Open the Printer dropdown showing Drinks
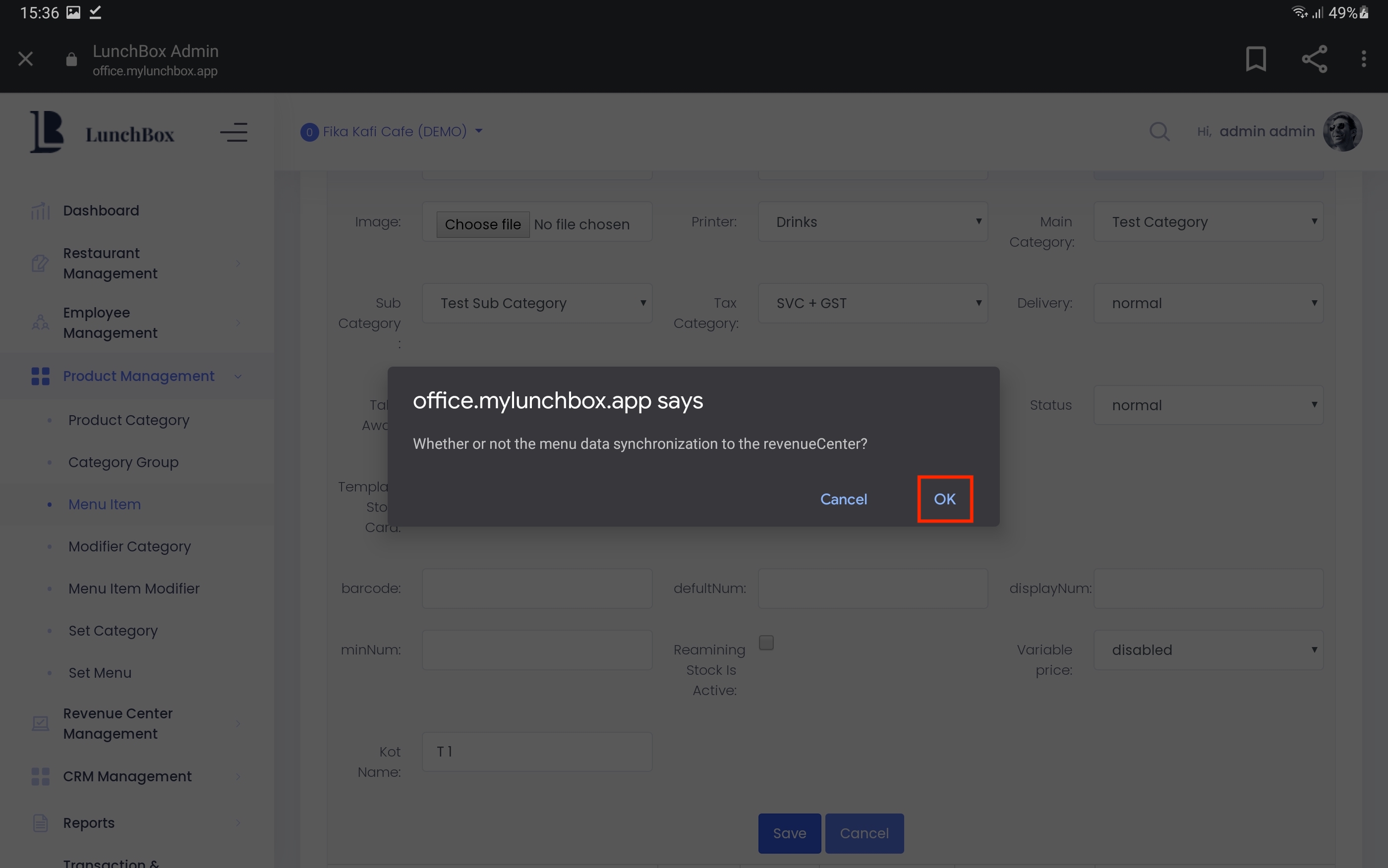The image size is (1388, 868). [872, 221]
